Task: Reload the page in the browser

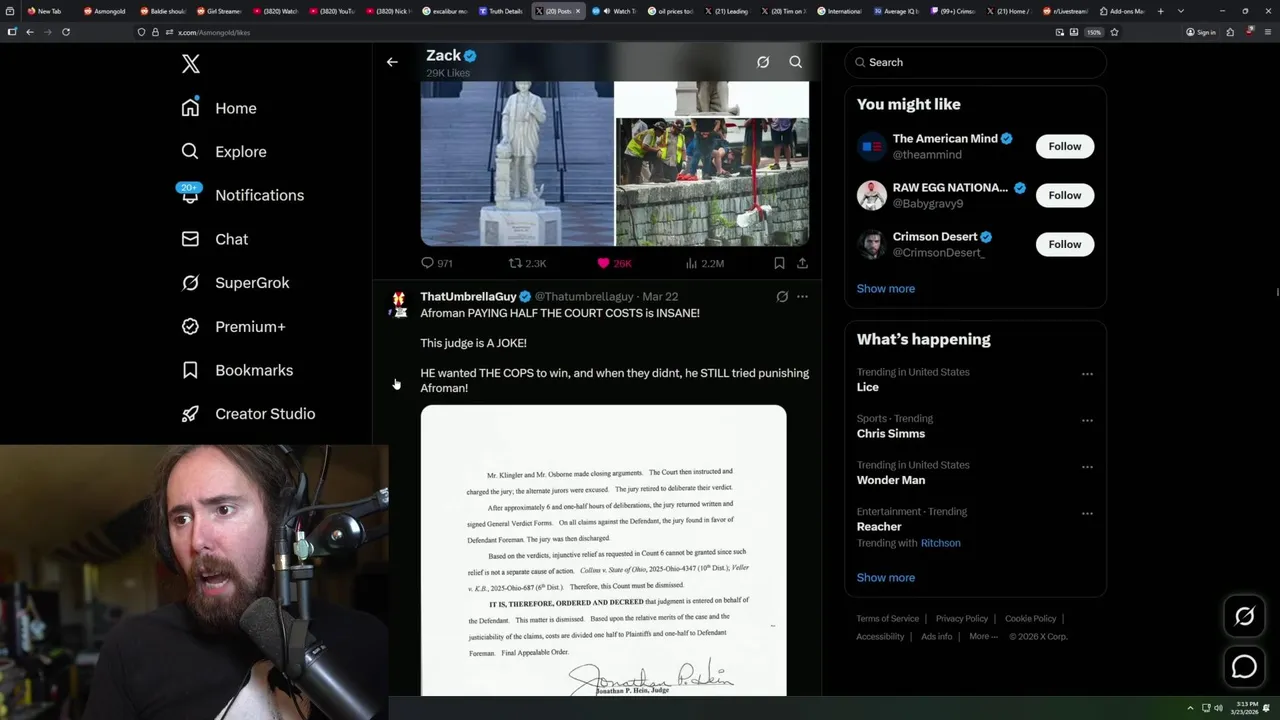Action: [66, 32]
